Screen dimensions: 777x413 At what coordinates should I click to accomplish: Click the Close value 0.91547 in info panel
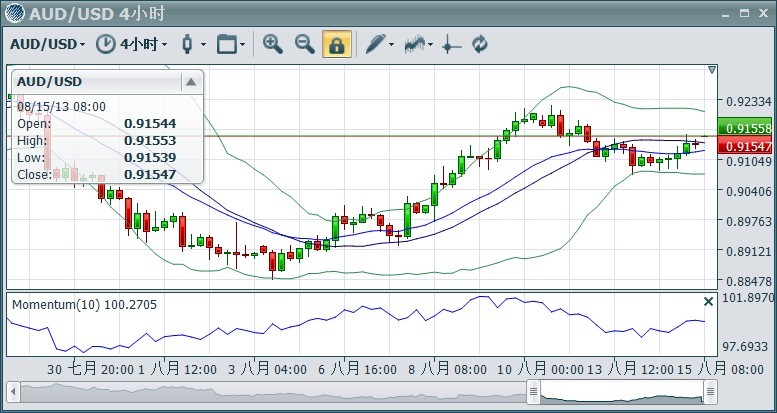click(150, 175)
